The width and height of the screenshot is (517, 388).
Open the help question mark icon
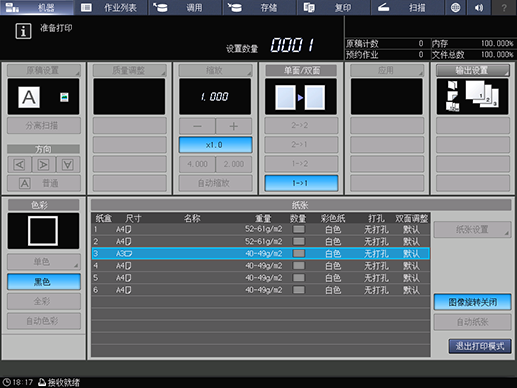tap(504, 7)
